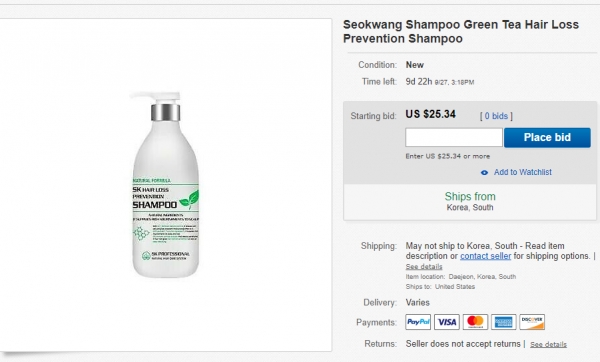Image resolution: width=600 pixels, height=362 pixels.
Task: Open See details under Shipping
Action: (x=424, y=266)
